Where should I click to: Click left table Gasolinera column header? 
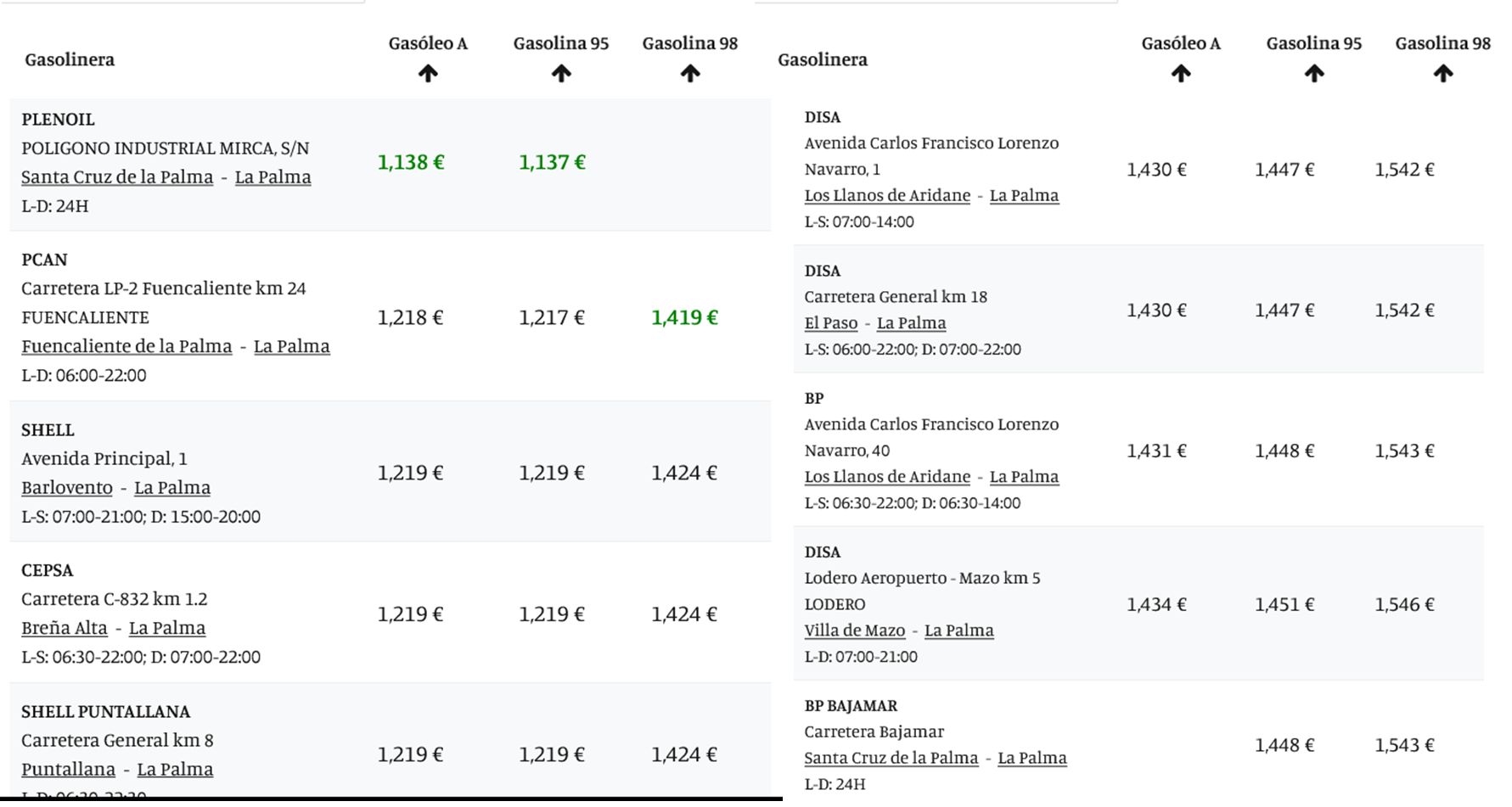(x=70, y=59)
